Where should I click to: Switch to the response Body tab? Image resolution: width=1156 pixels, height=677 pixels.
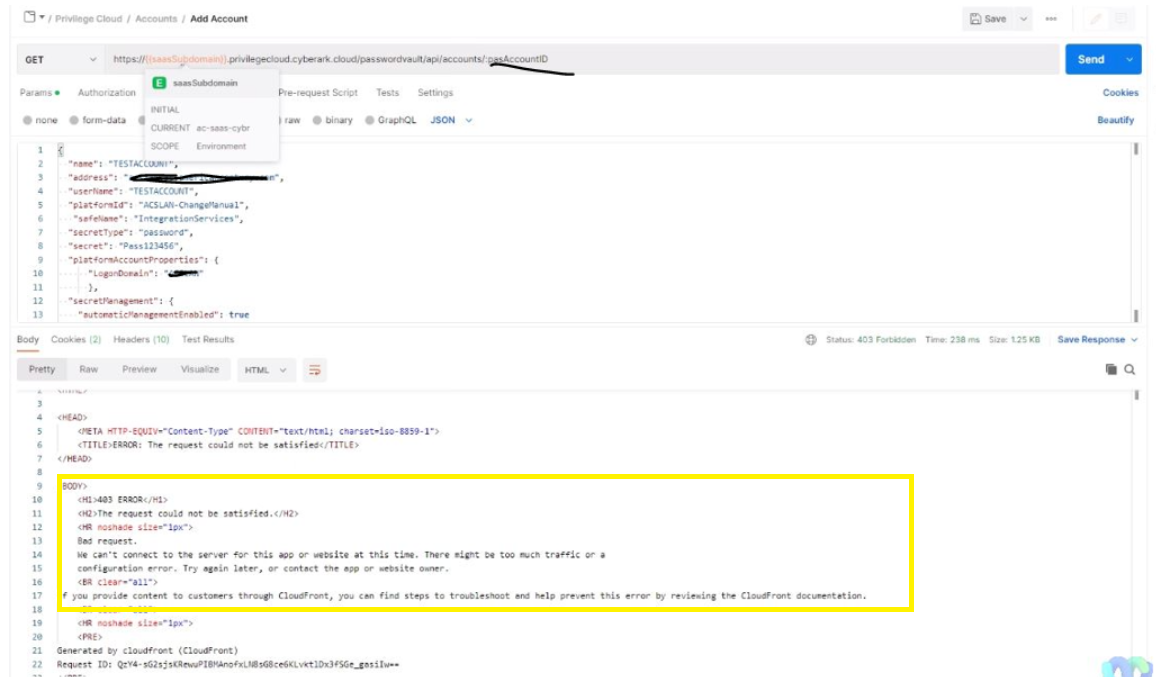(28, 340)
